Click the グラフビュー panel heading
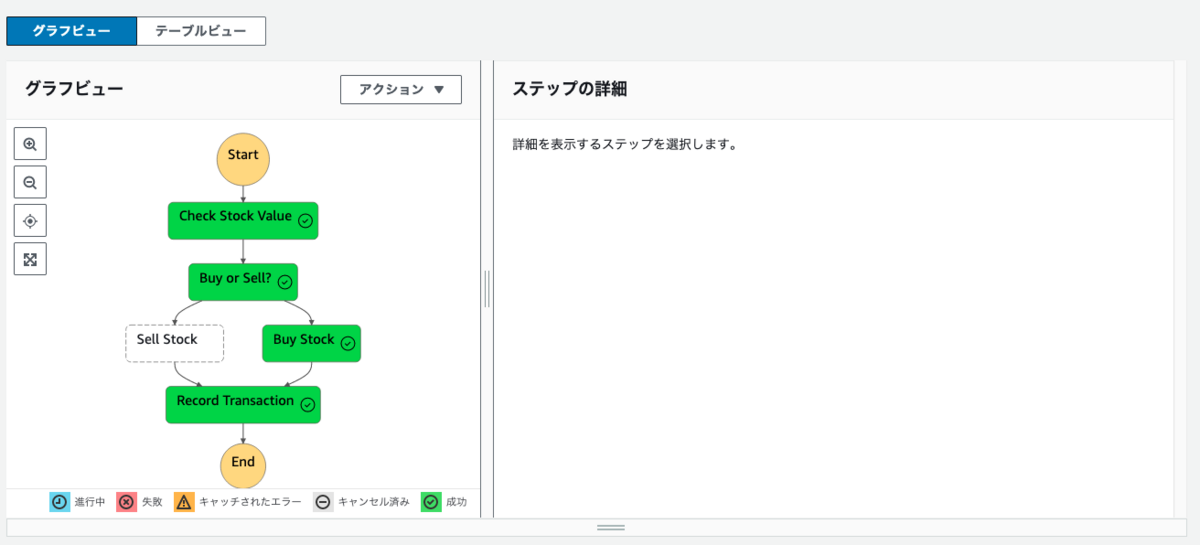The height and width of the screenshot is (545, 1200). pos(74,88)
